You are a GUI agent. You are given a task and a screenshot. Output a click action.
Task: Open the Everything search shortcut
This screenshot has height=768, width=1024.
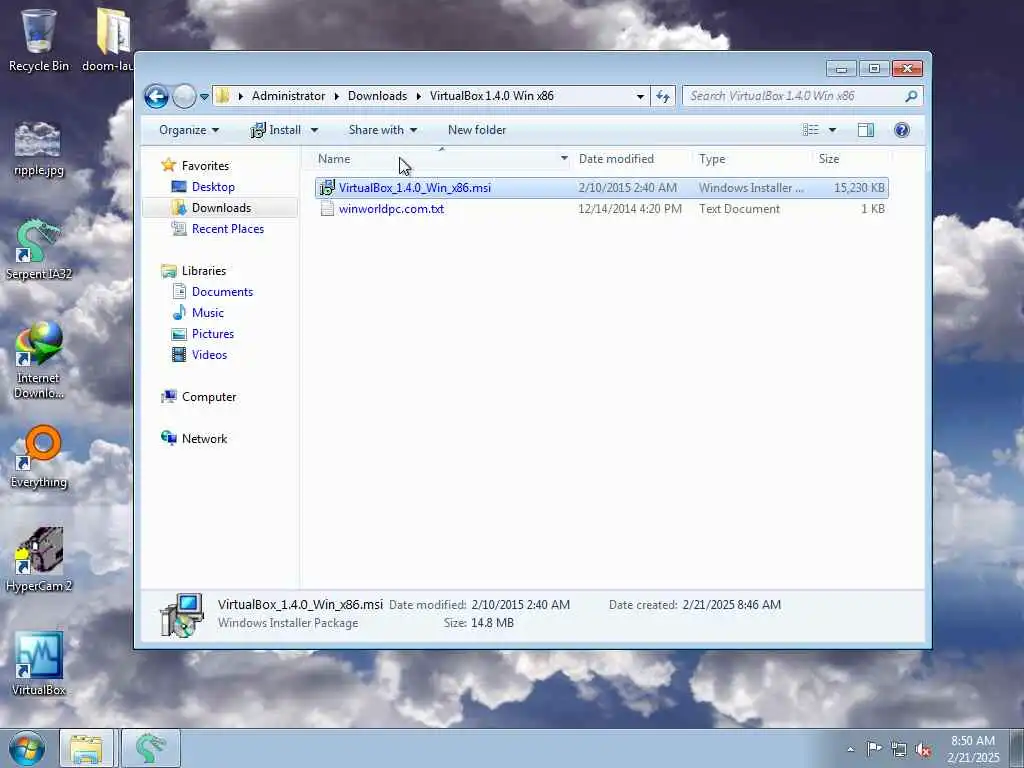pyautogui.click(x=39, y=457)
